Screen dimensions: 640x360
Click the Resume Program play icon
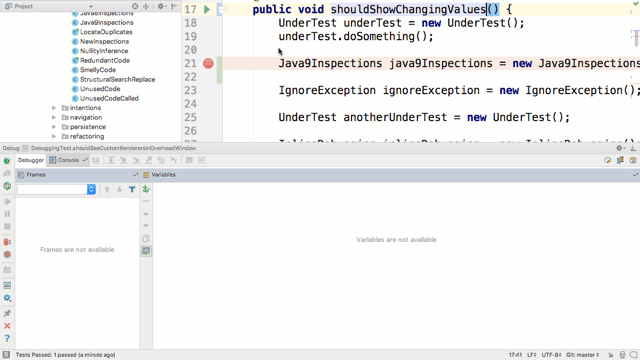7,202
